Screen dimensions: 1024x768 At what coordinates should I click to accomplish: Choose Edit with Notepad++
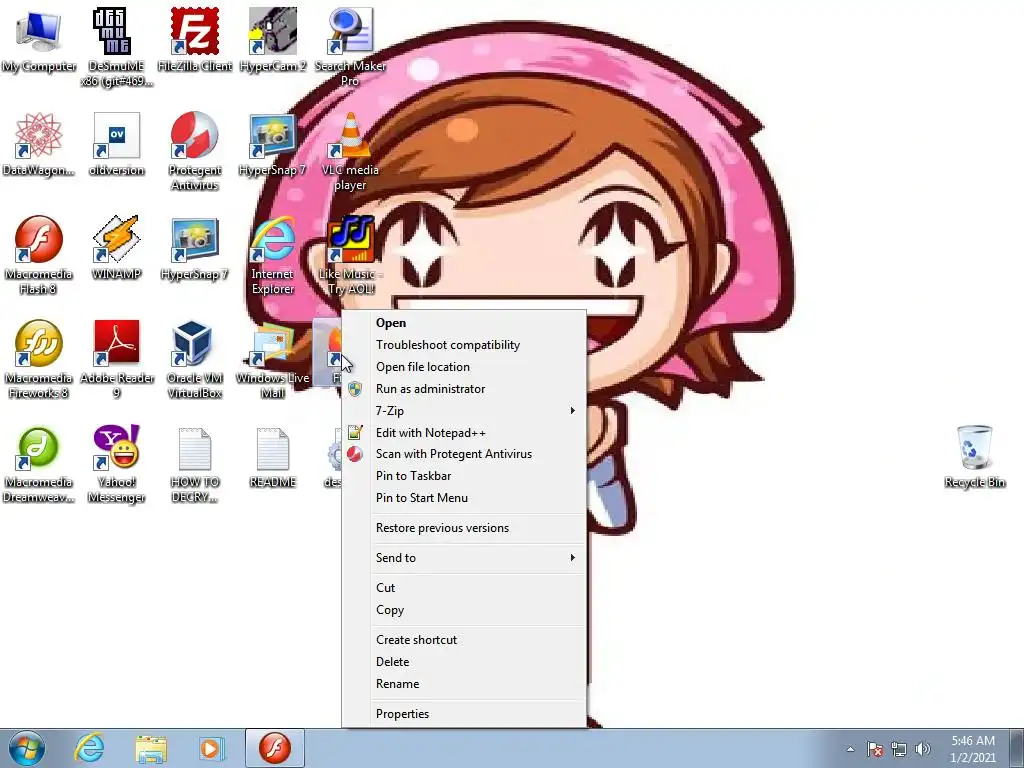coord(464,432)
